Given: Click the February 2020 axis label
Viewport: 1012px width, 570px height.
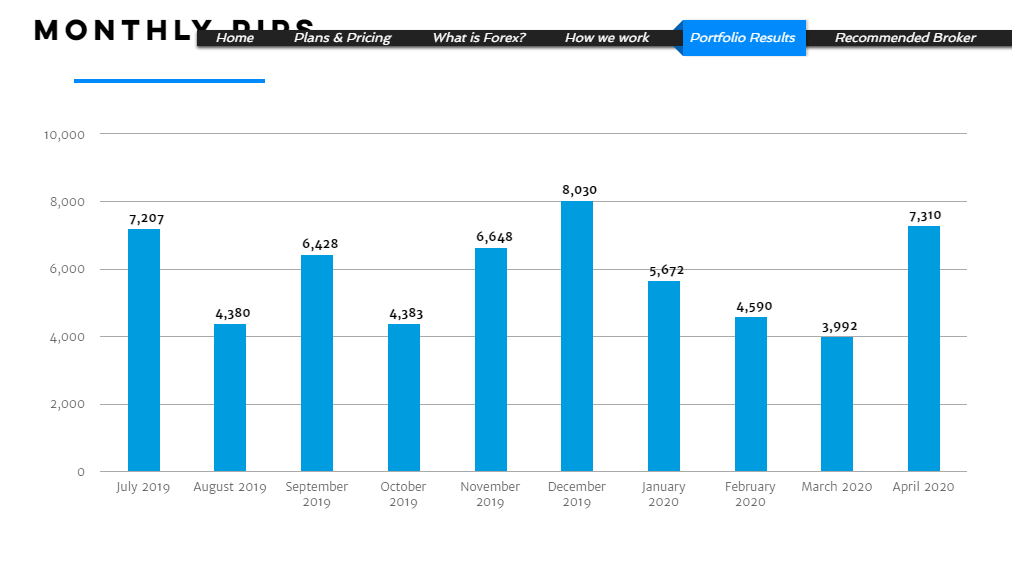Looking at the screenshot, I should (750, 494).
